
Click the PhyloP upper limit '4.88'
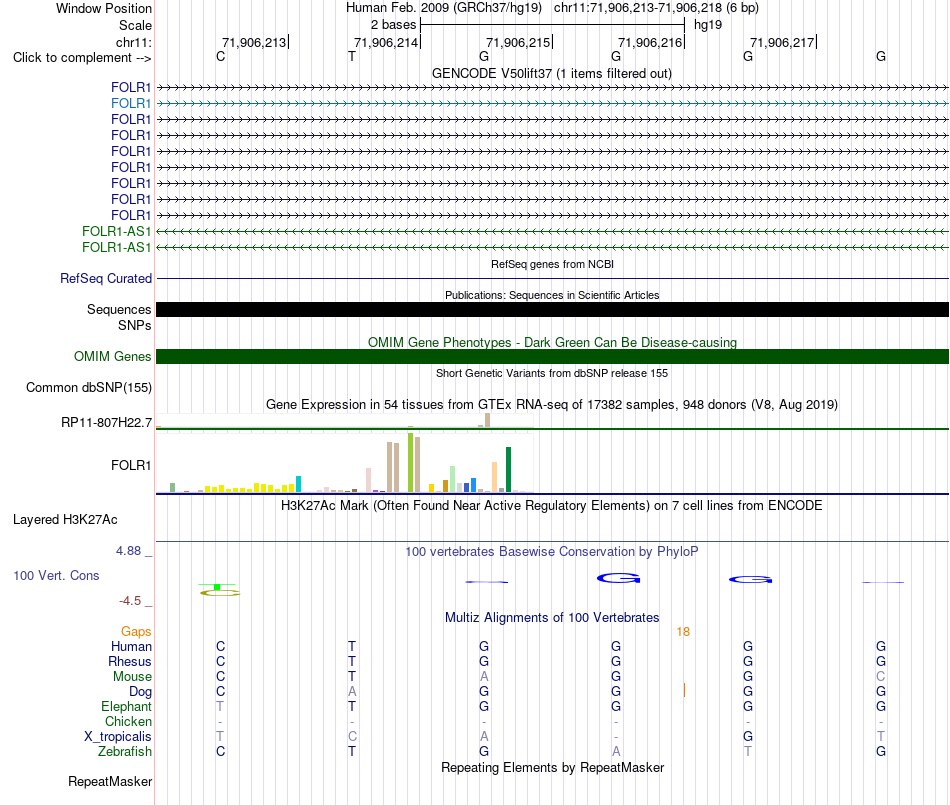[128, 551]
